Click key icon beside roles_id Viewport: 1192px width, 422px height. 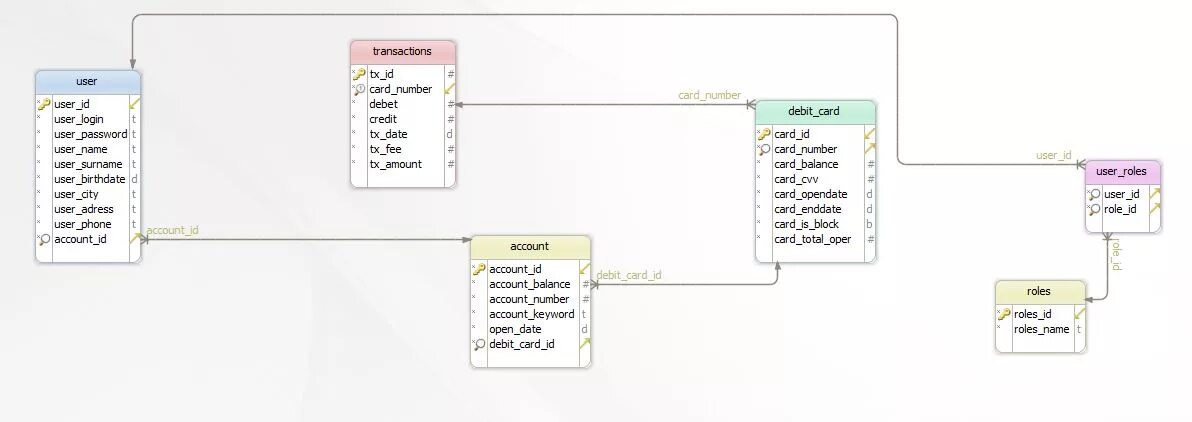pos(1003,314)
